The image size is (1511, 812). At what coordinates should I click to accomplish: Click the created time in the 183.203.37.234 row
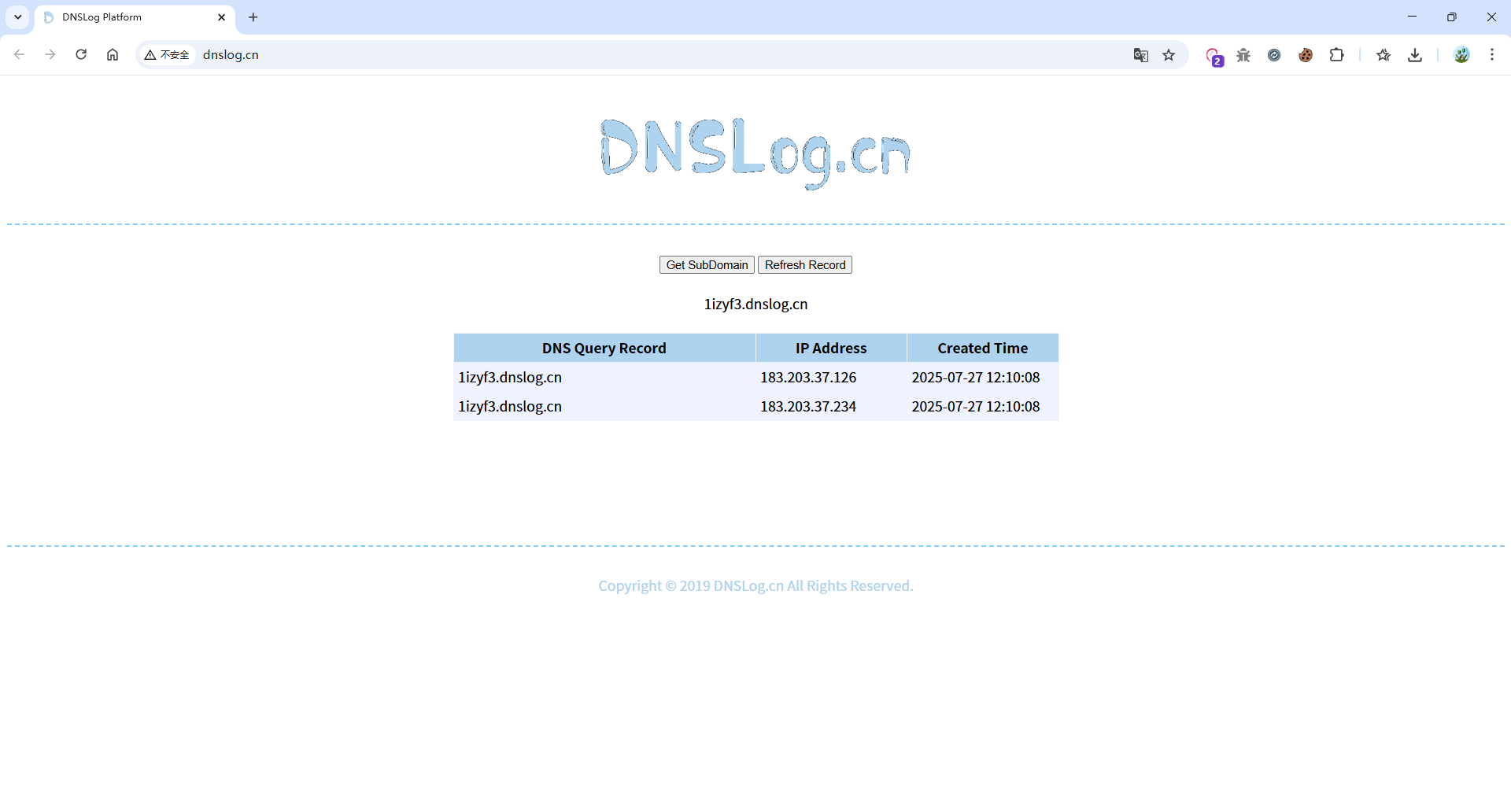976,406
